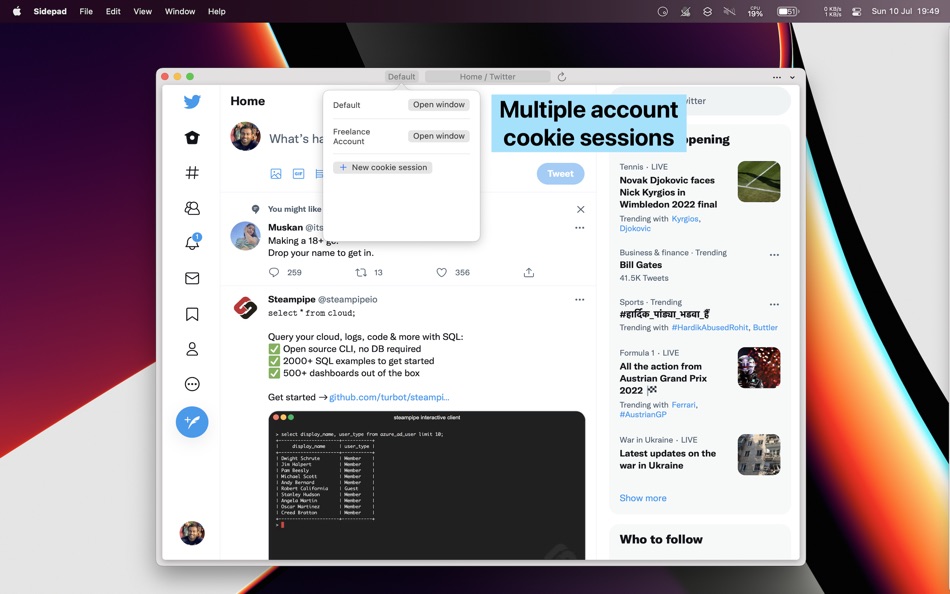Open more options on Steampipe tweet
Image resolution: width=950 pixels, height=594 pixels.
[580, 299]
